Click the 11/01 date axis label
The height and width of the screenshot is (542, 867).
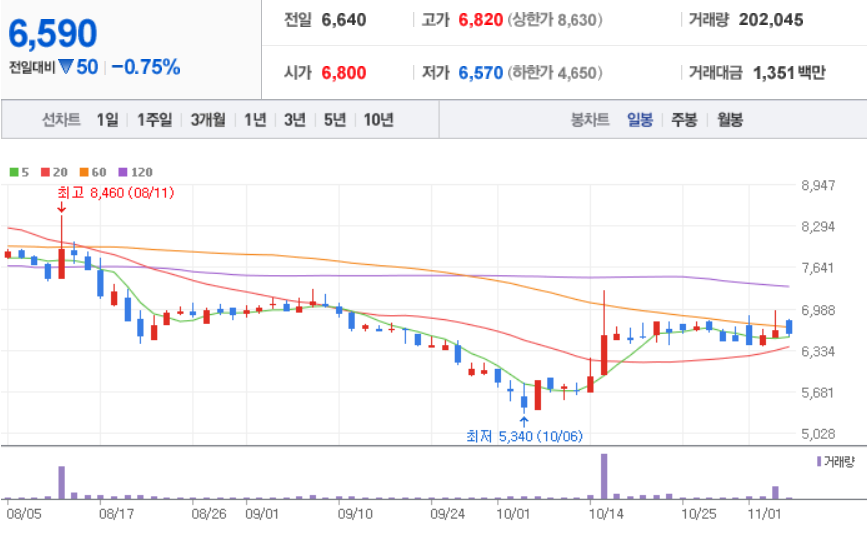tap(765, 514)
